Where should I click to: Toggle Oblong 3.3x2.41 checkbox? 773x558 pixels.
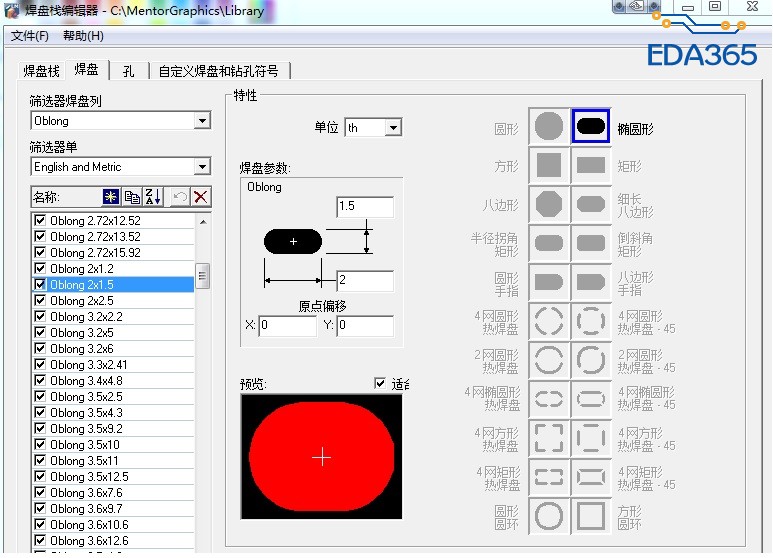pyautogui.click(x=40, y=365)
